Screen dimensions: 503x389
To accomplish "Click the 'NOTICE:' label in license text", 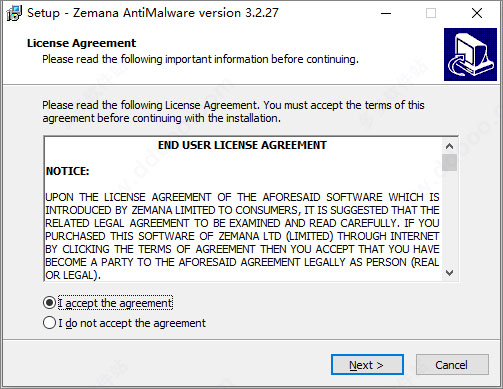I will tap(68, 171).
